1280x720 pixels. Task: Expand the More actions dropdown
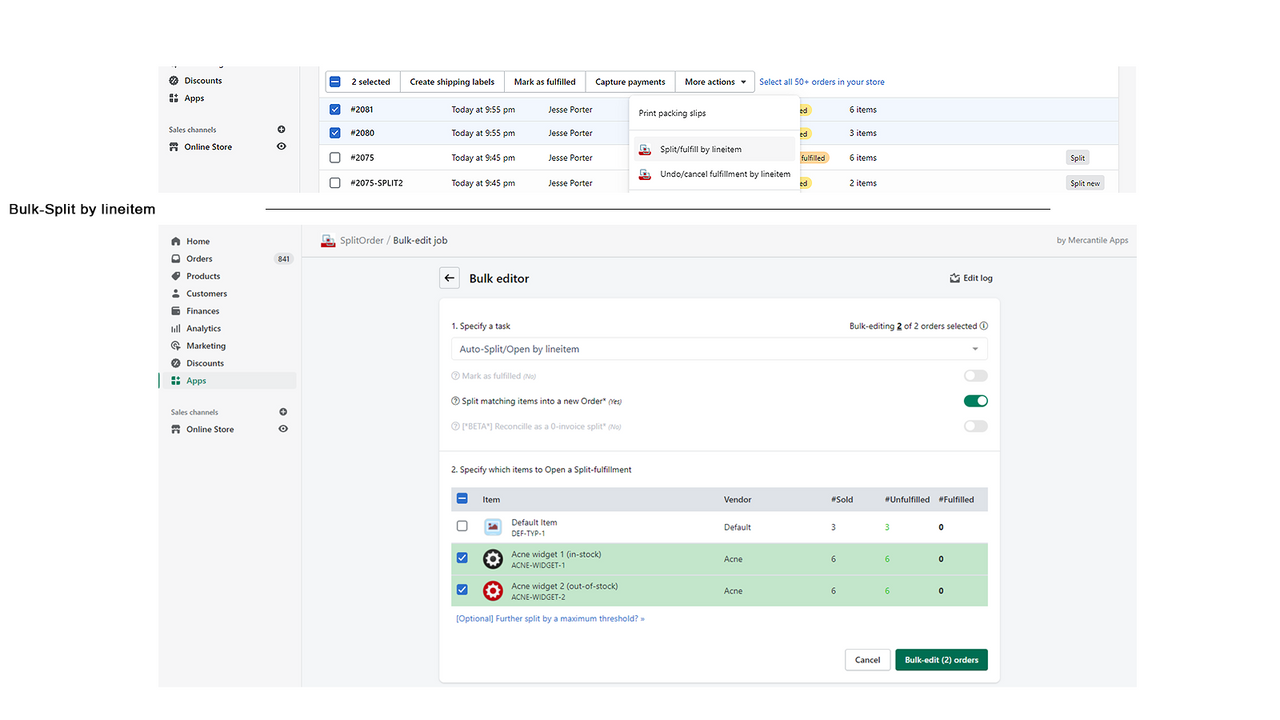[715, 82]
